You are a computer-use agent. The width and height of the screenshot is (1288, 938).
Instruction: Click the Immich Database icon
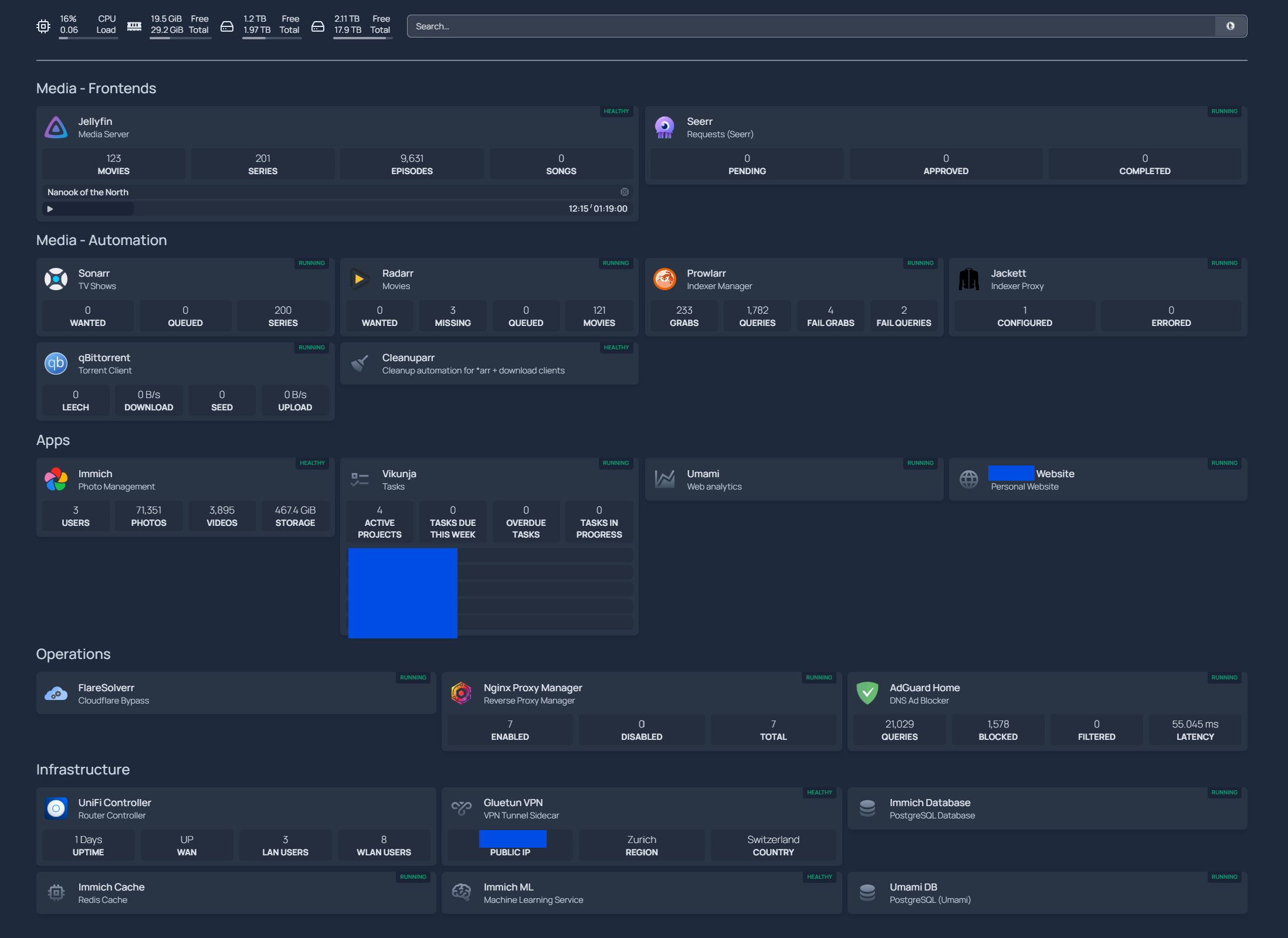867,808
